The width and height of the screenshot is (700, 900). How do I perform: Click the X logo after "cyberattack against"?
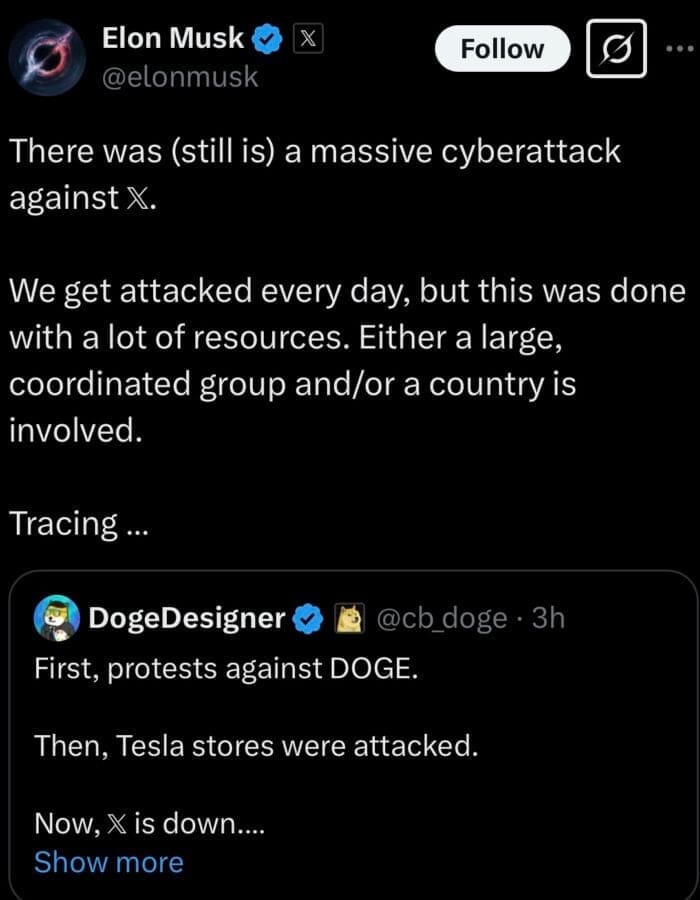point(139,197)
